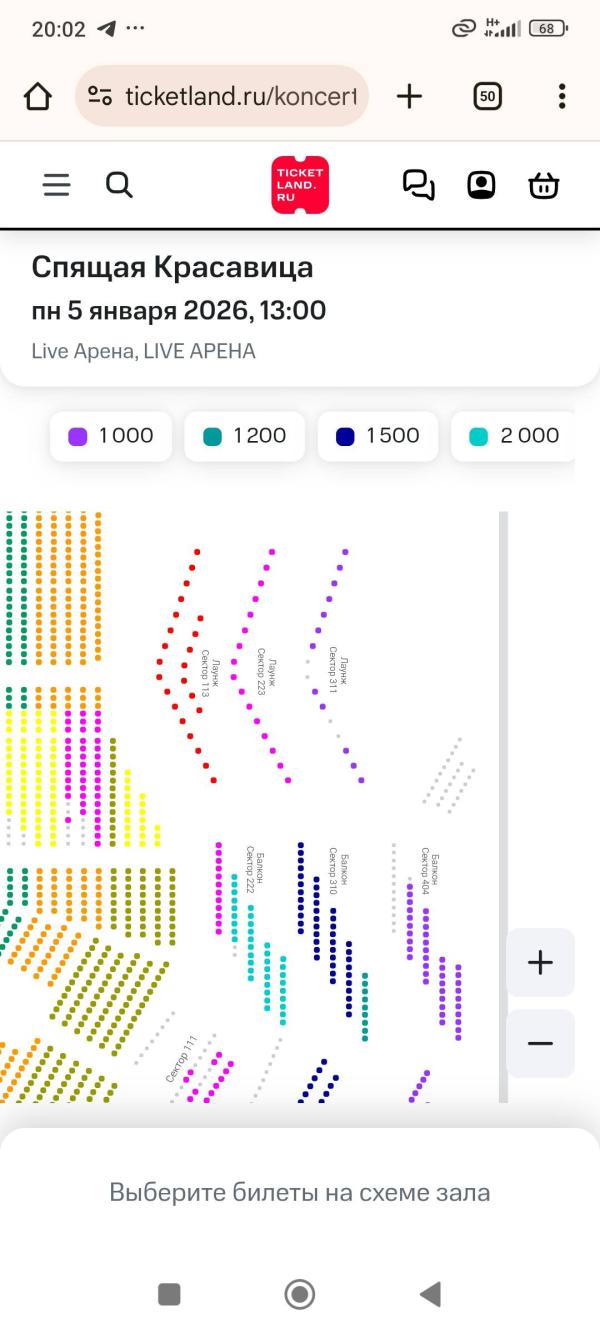
Task: Zoom out of the seating map
Action: coord(540,1043)
